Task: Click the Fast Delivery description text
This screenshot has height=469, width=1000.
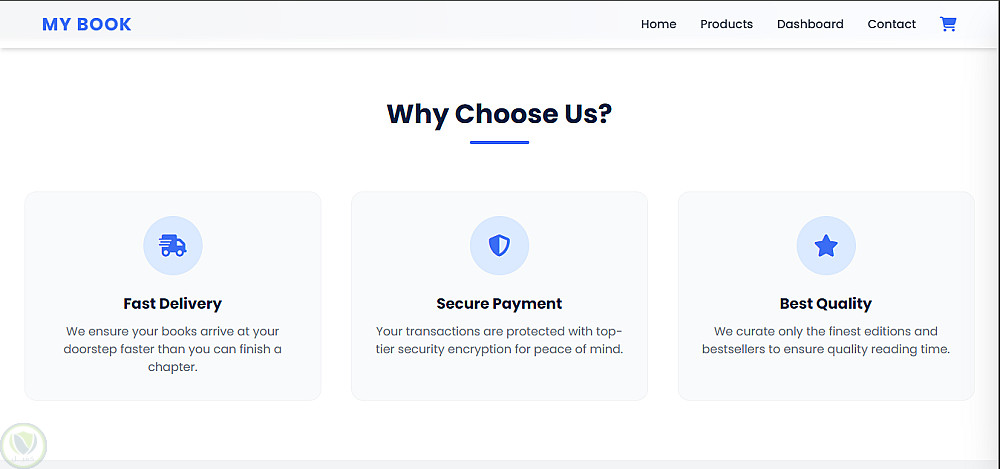Action: 173,349
